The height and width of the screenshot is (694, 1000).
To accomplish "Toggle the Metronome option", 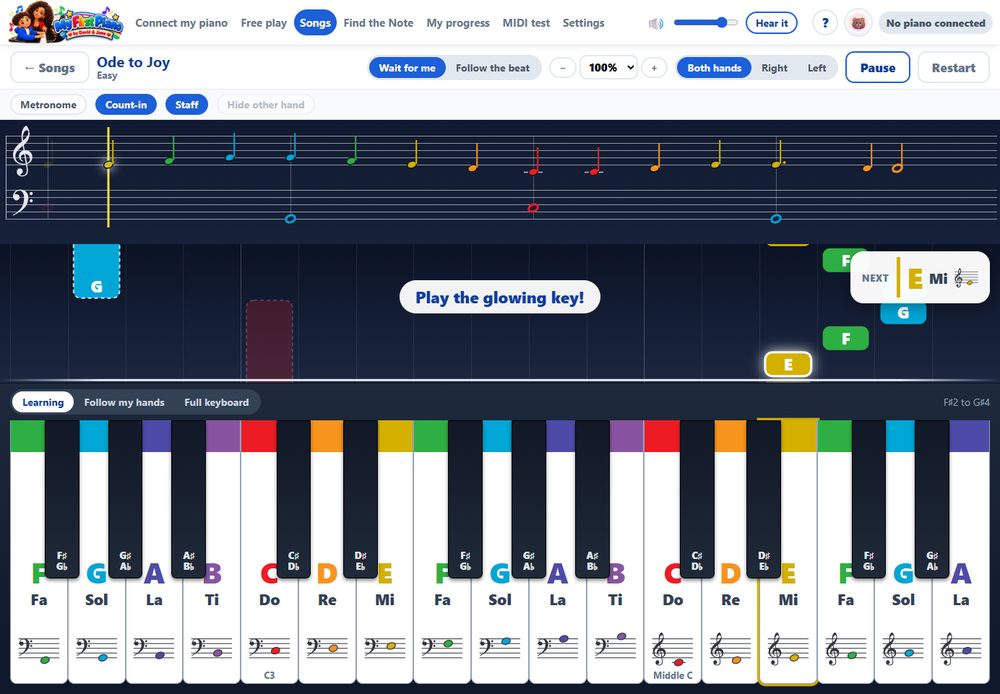I will (x=48, y=105).
